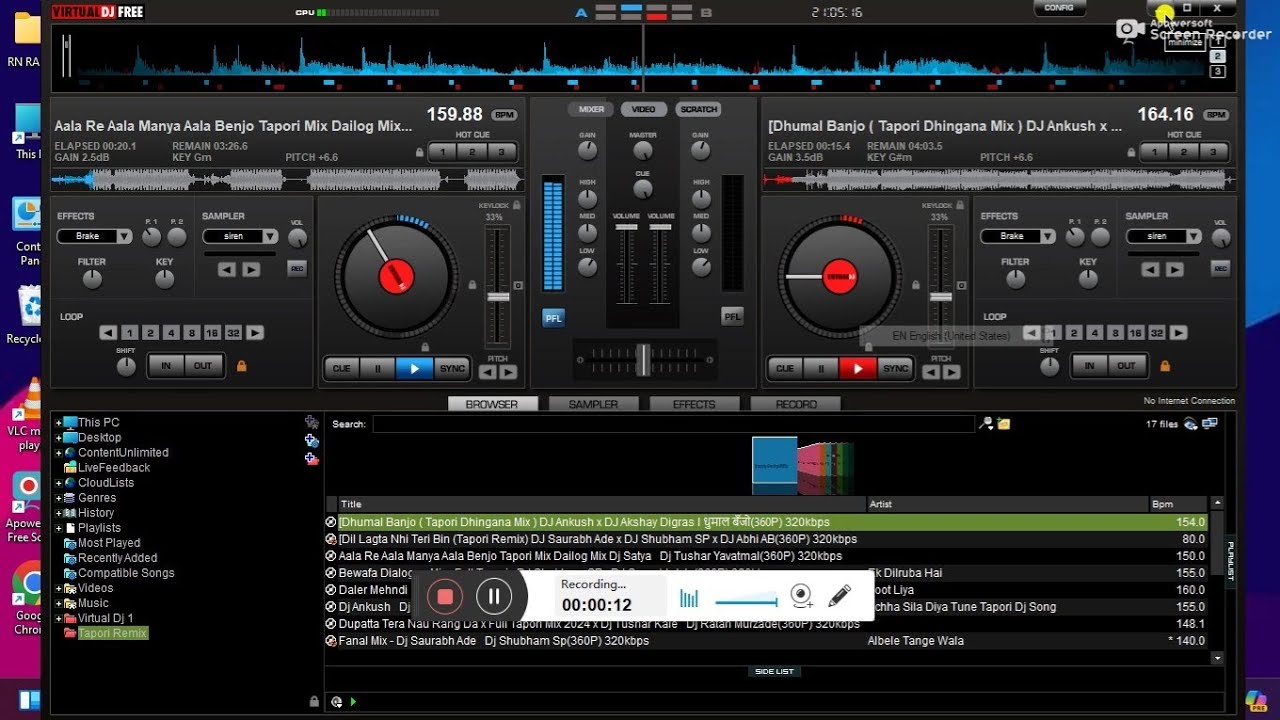Click the folder icon next to search
The width and height of the screenshot is (1280, 720).
click(1003, 424)
